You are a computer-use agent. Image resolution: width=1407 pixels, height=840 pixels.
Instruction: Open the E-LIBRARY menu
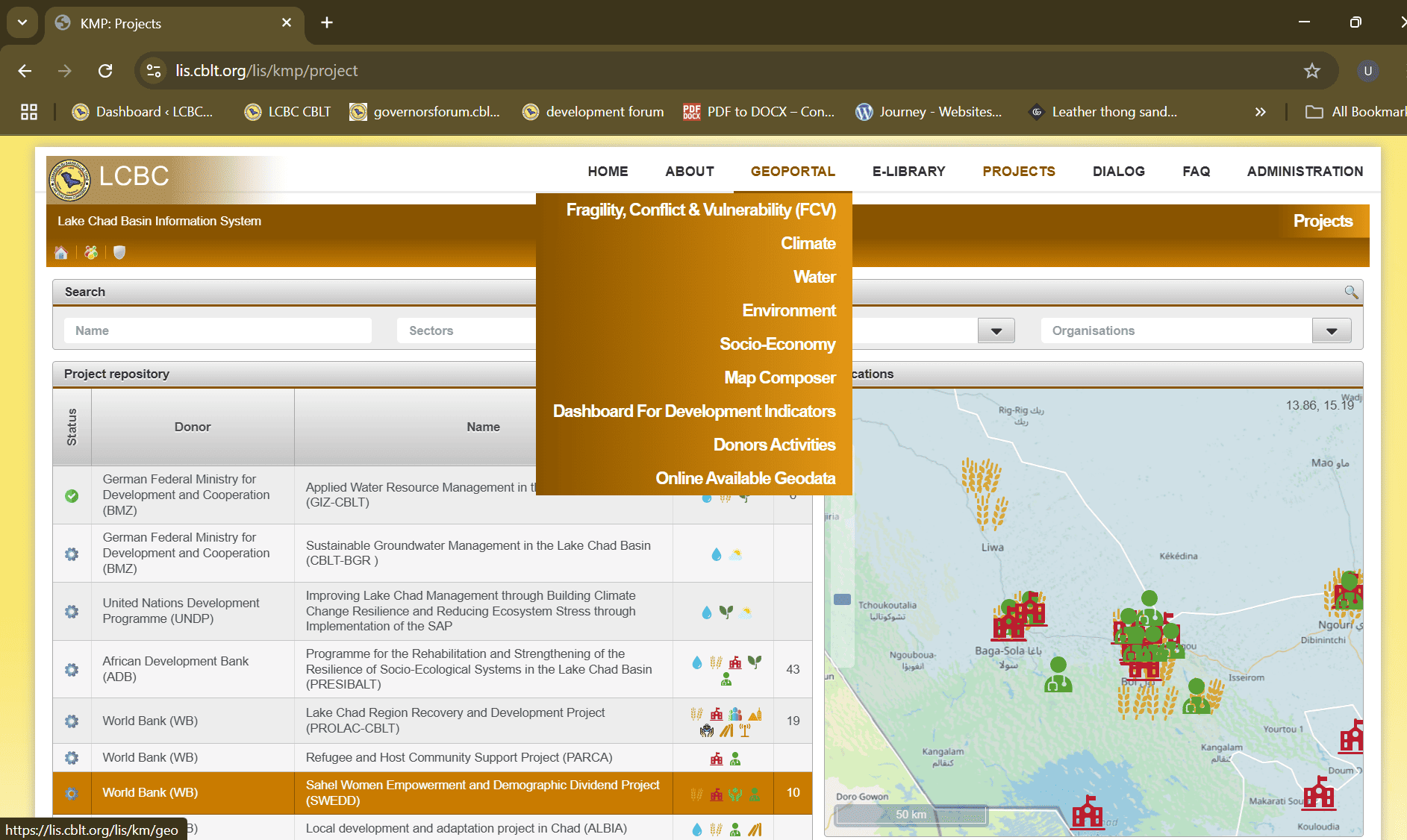pyautogui.click(x=908, y=172)
